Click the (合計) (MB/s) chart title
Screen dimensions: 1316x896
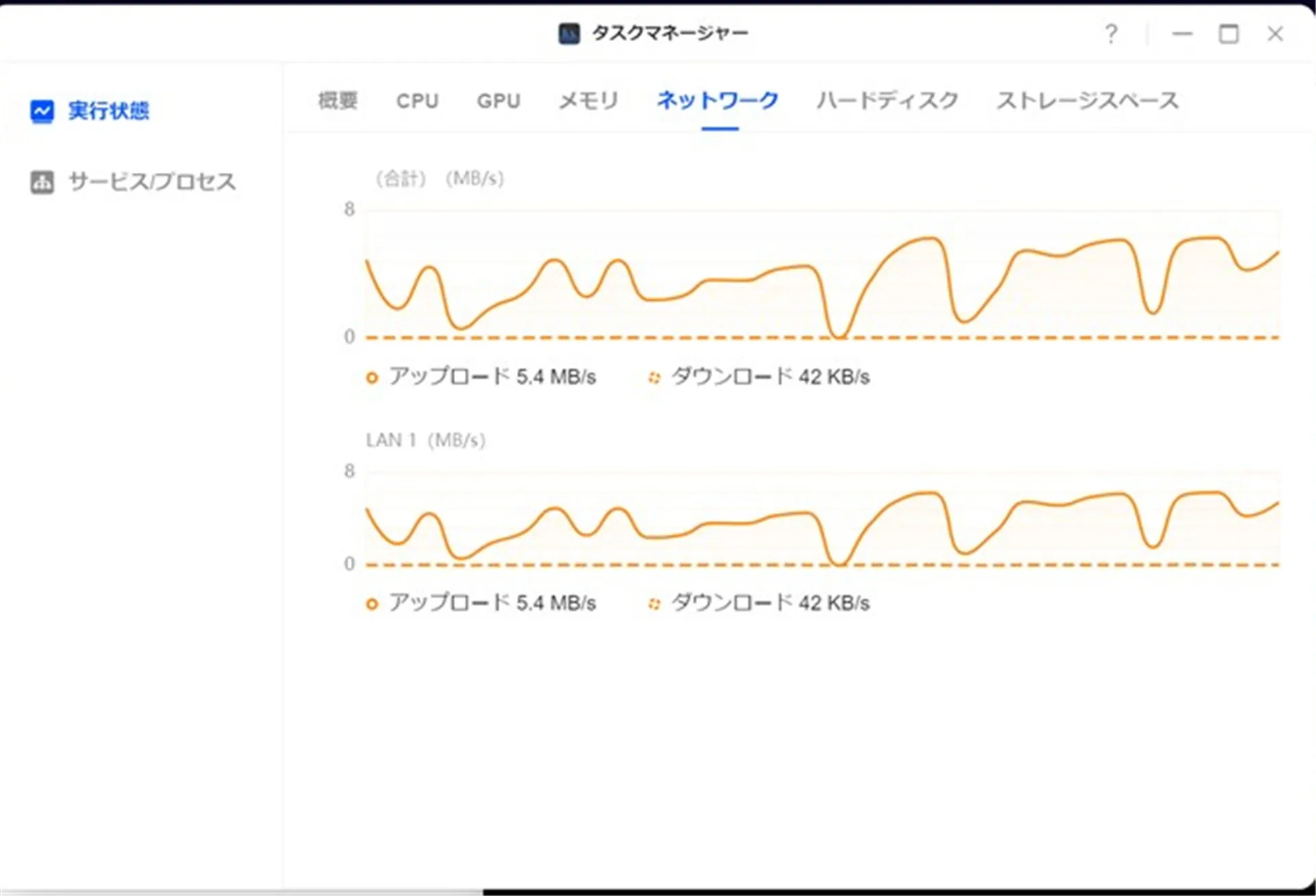(x=439, y=179)
